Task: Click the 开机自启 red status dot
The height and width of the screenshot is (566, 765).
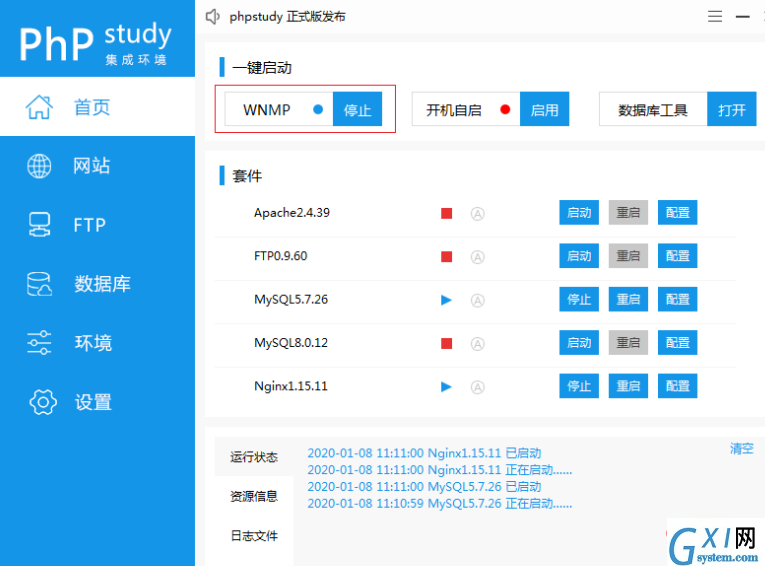Action: point(505,109)
